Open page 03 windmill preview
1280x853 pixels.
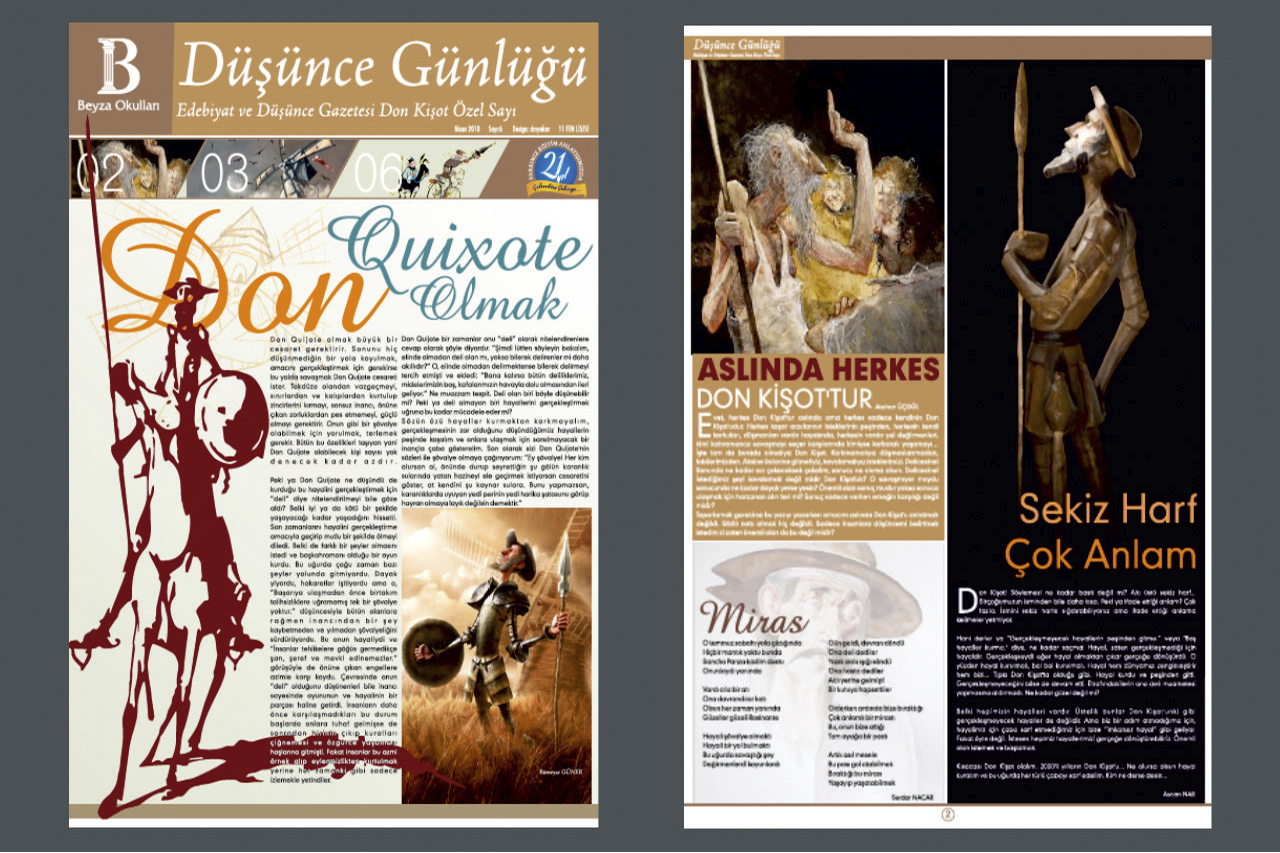[268, 170]
